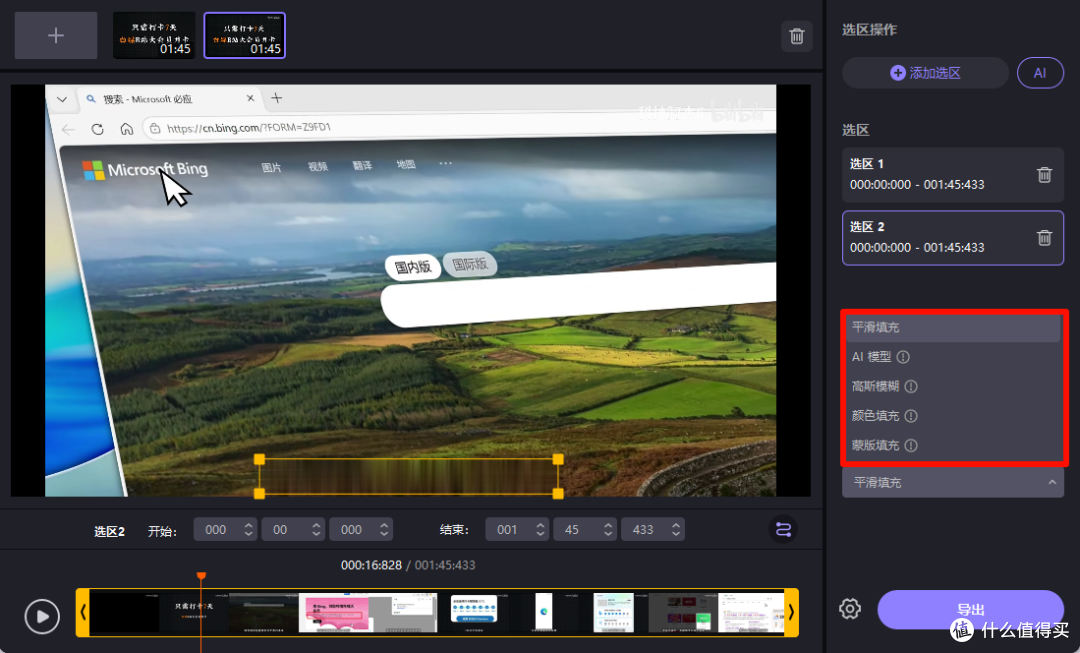Increase the start hours stepper value
Screen dimensions: 1080x653
click(249, 525)
